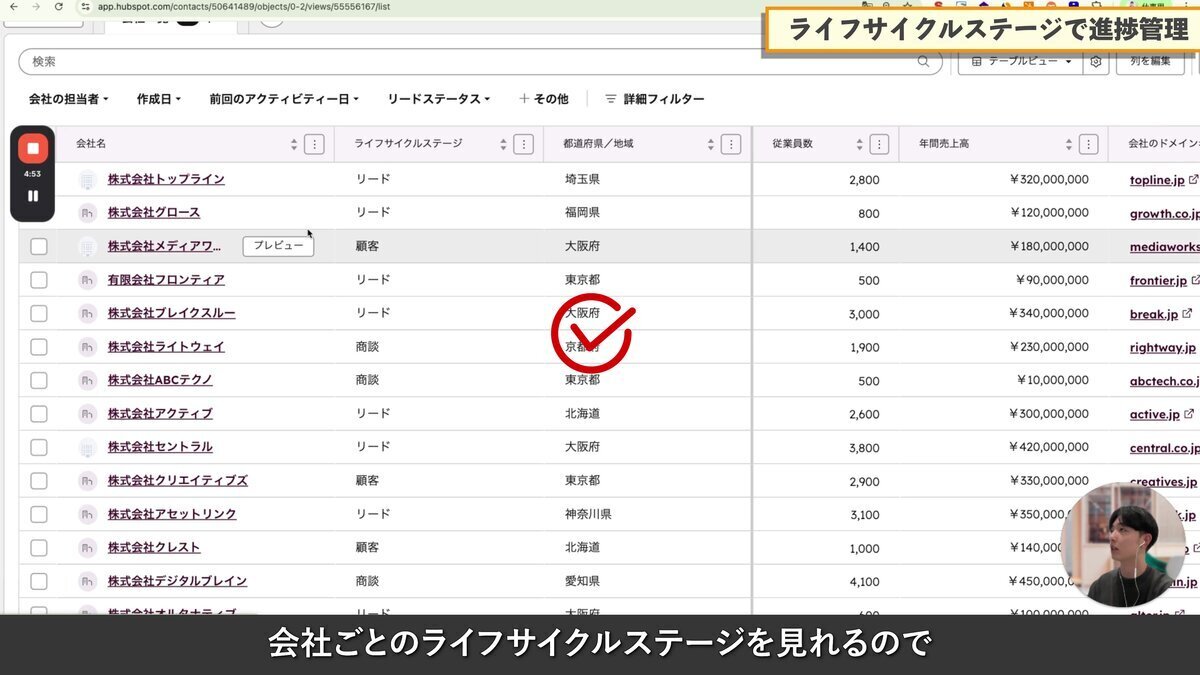Check the row checkbox for 株式会社グロース
Image resolution: width=1200 pixels, height=675 pixels.
pos(38,213)
